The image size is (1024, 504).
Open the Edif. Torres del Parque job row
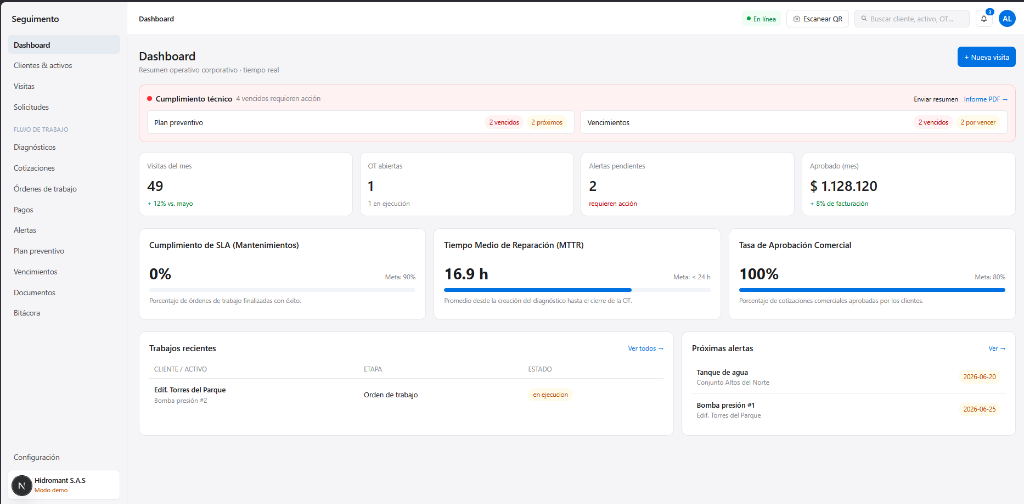pos(406,395)
